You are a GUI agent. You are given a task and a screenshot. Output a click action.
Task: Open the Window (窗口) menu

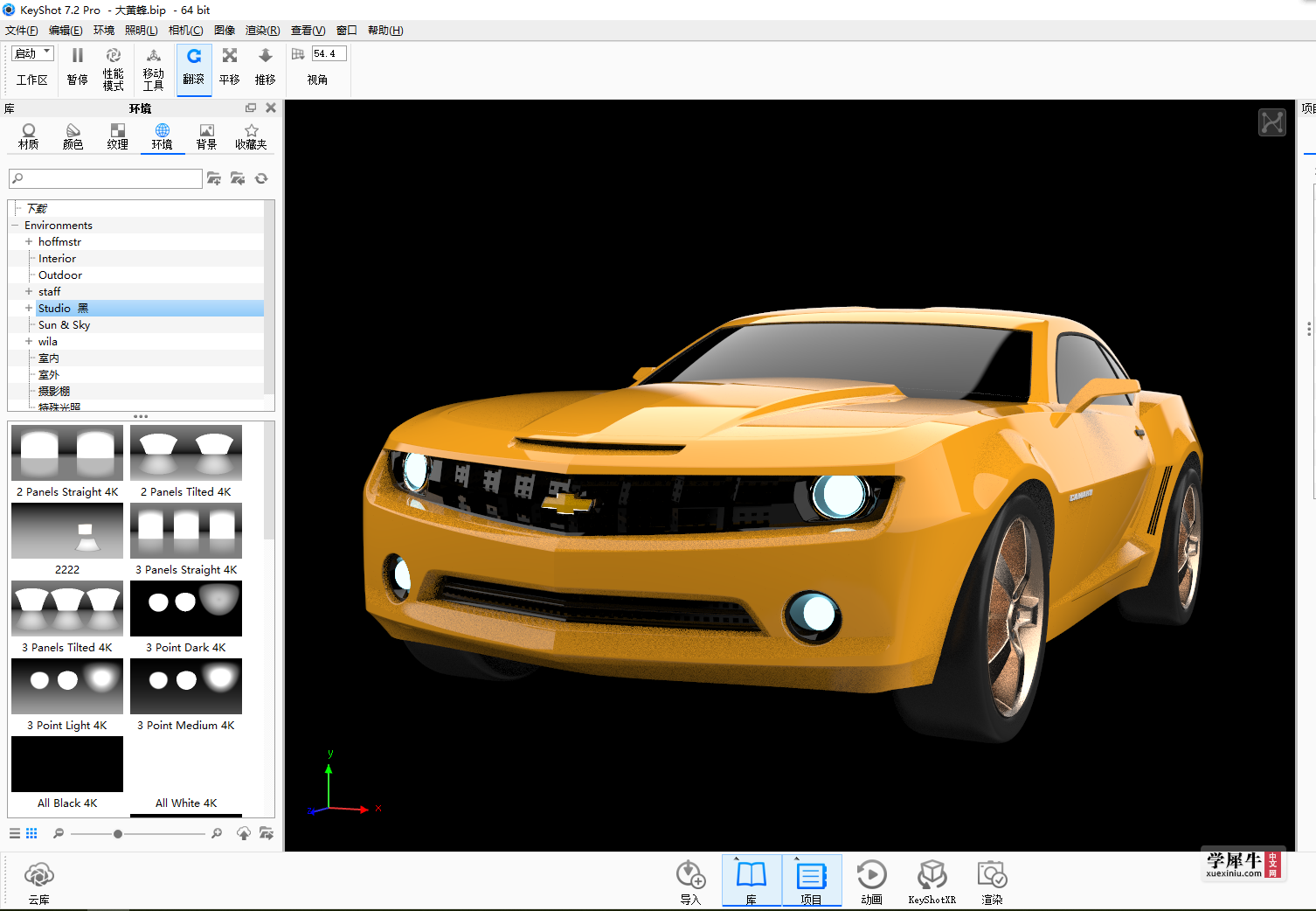click(x=347, y=31)
